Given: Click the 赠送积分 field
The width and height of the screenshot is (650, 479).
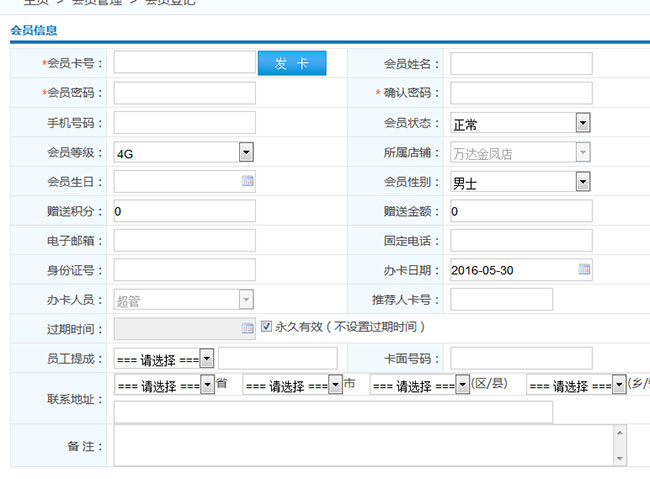Looking at the screenshot, I should [185, 211].
